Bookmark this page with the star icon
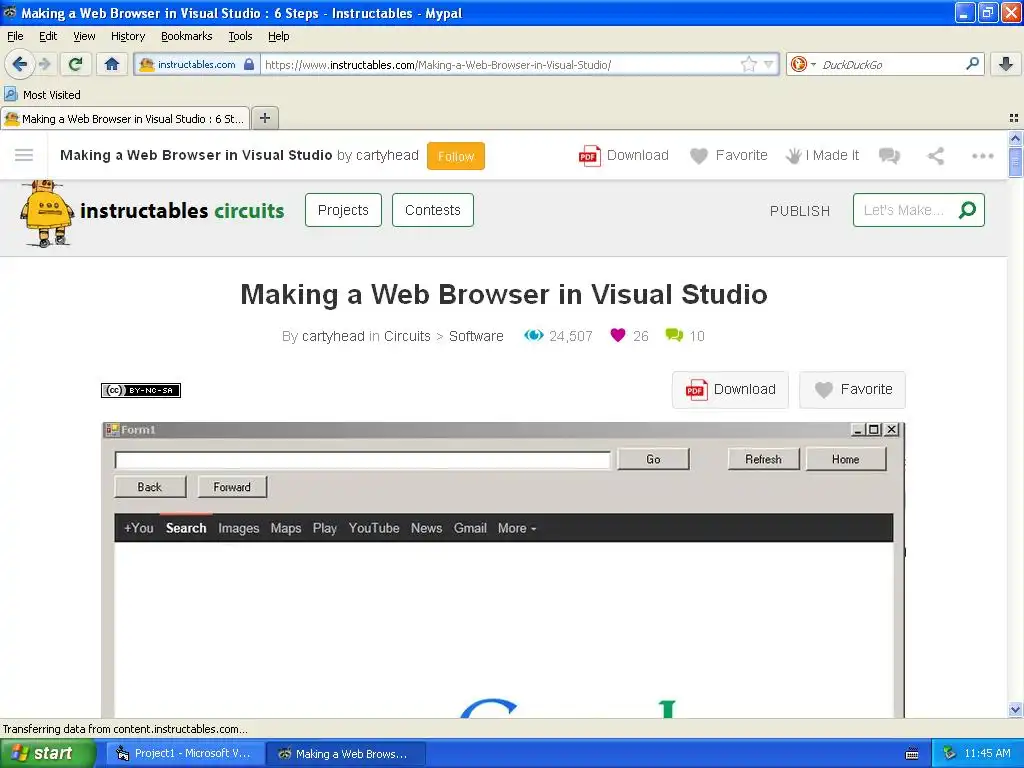 pyautogui.click(x=748, y=64)
